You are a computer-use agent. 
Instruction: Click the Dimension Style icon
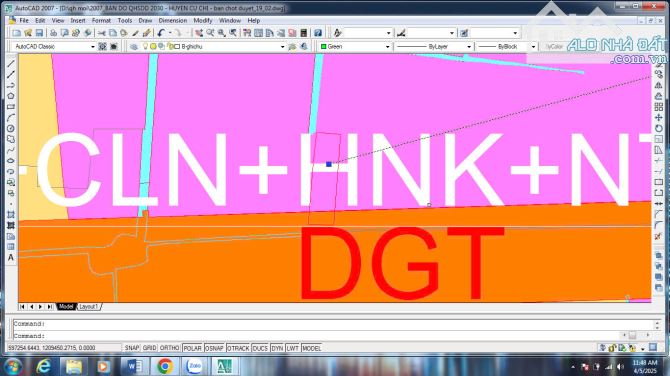401,33
